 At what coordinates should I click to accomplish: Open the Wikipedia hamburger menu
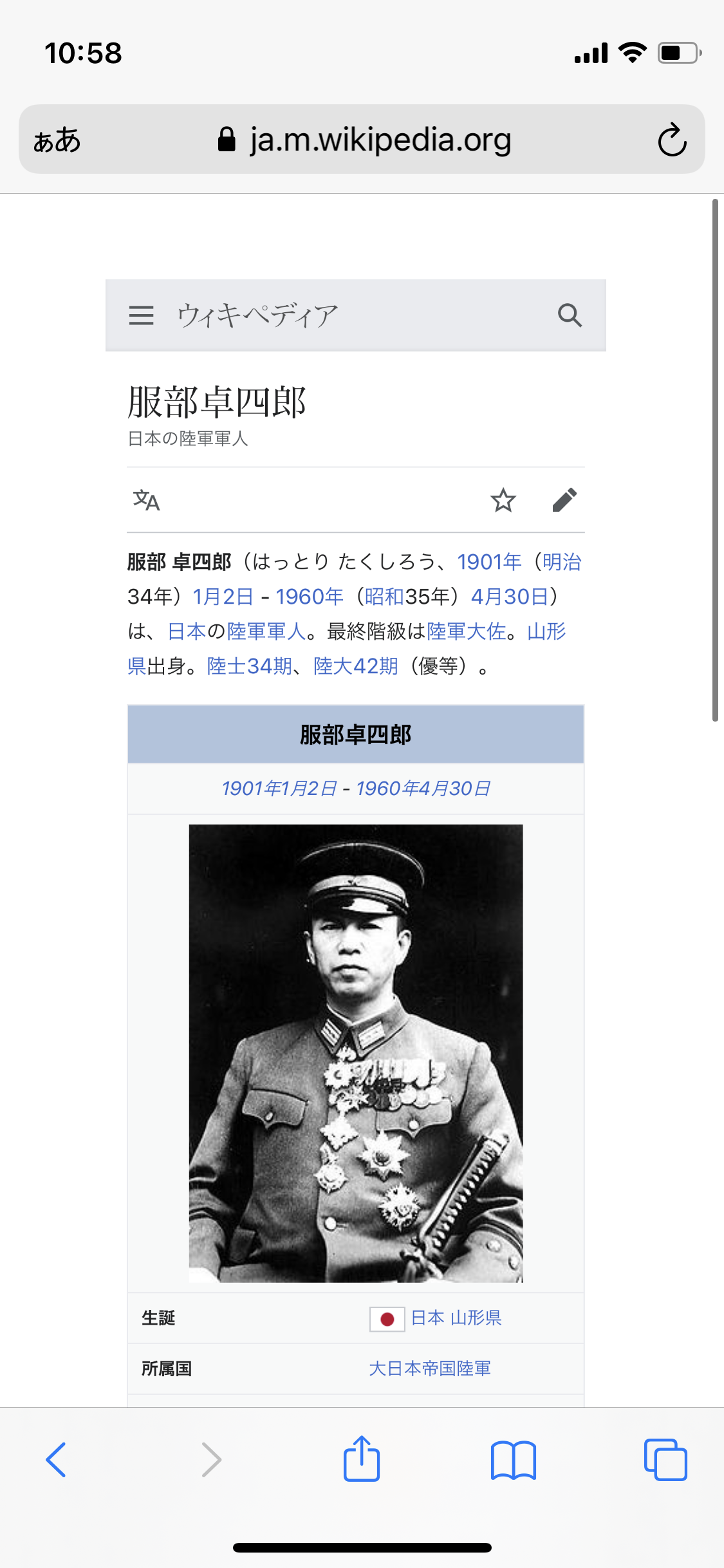[141, 315]
